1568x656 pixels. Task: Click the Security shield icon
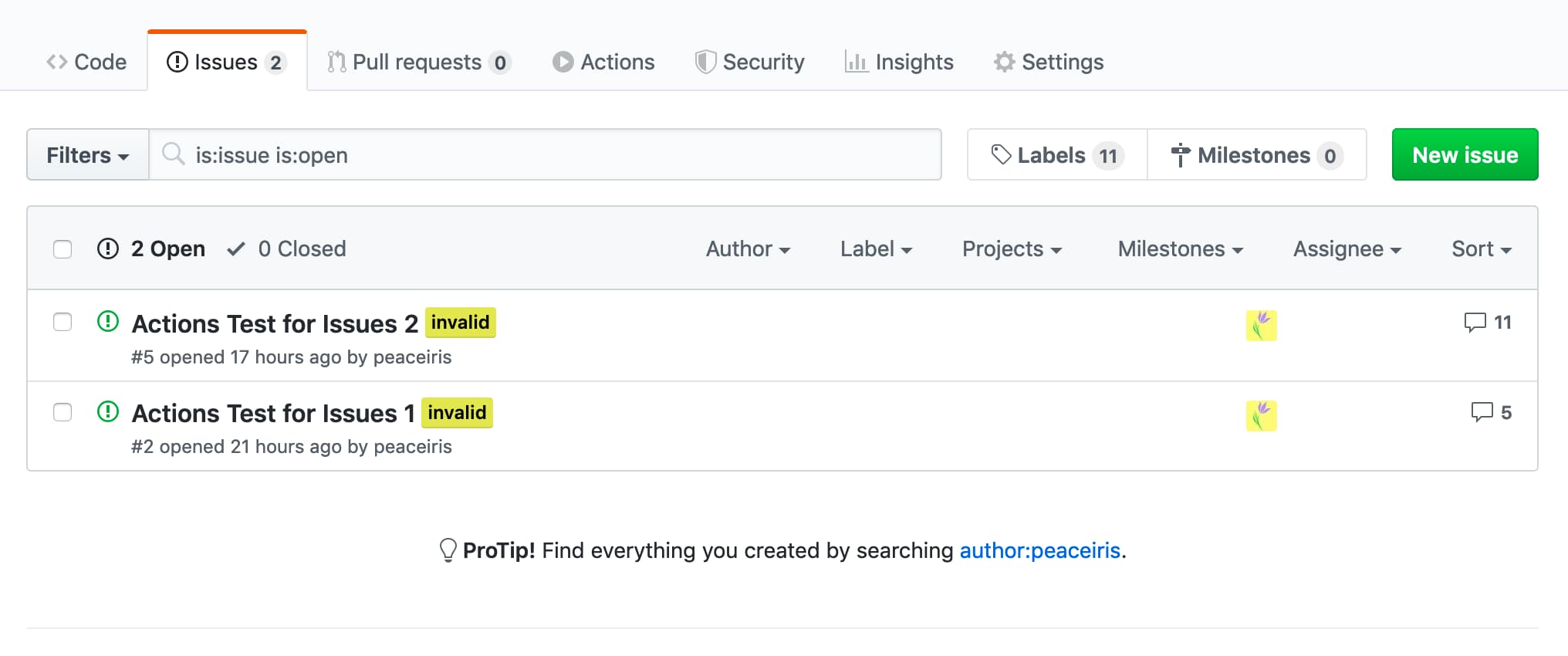coord(705,62)
